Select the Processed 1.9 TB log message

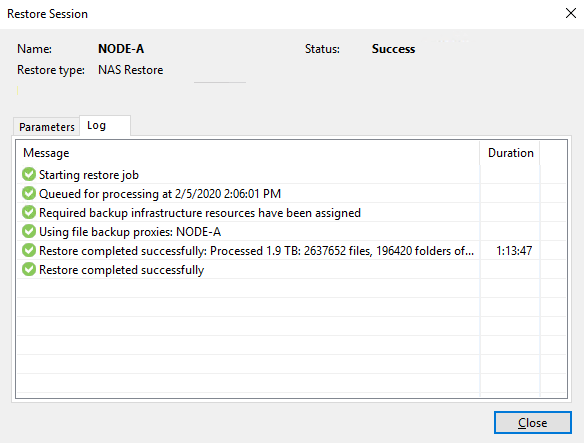256,251
